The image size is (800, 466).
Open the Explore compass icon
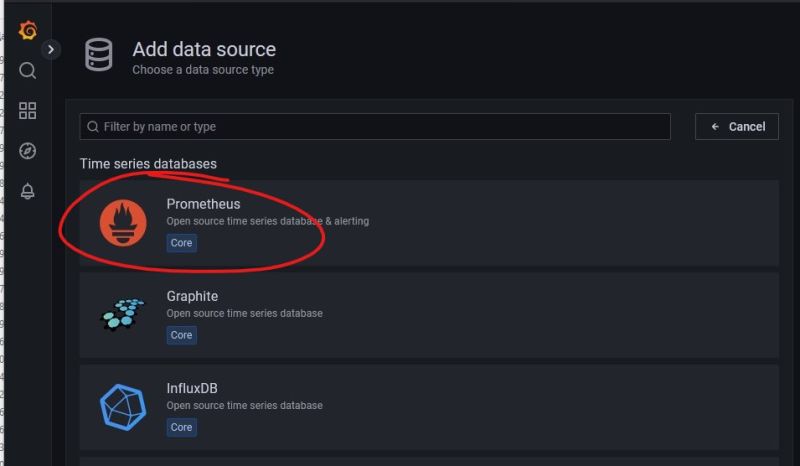pyautogui.click(x=28, y=151)
